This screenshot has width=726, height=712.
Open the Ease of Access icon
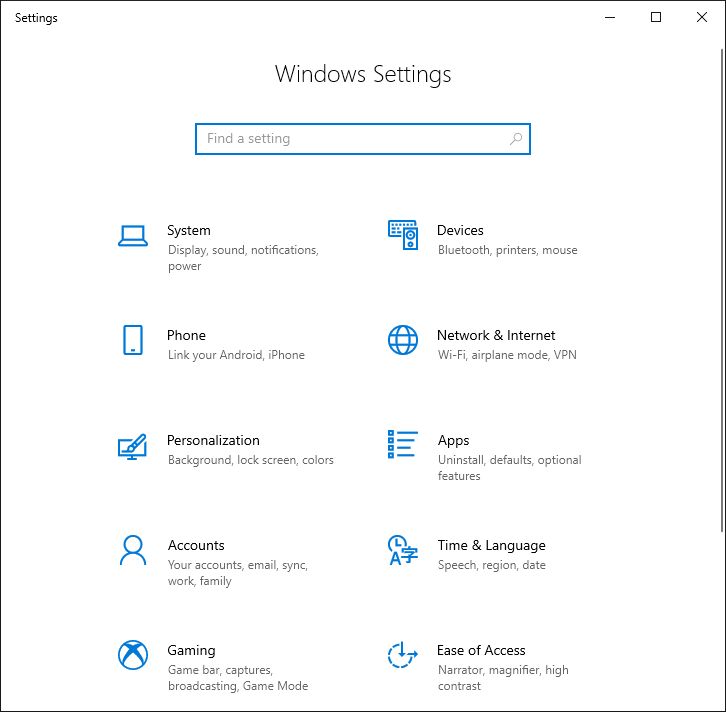point(403,655)
